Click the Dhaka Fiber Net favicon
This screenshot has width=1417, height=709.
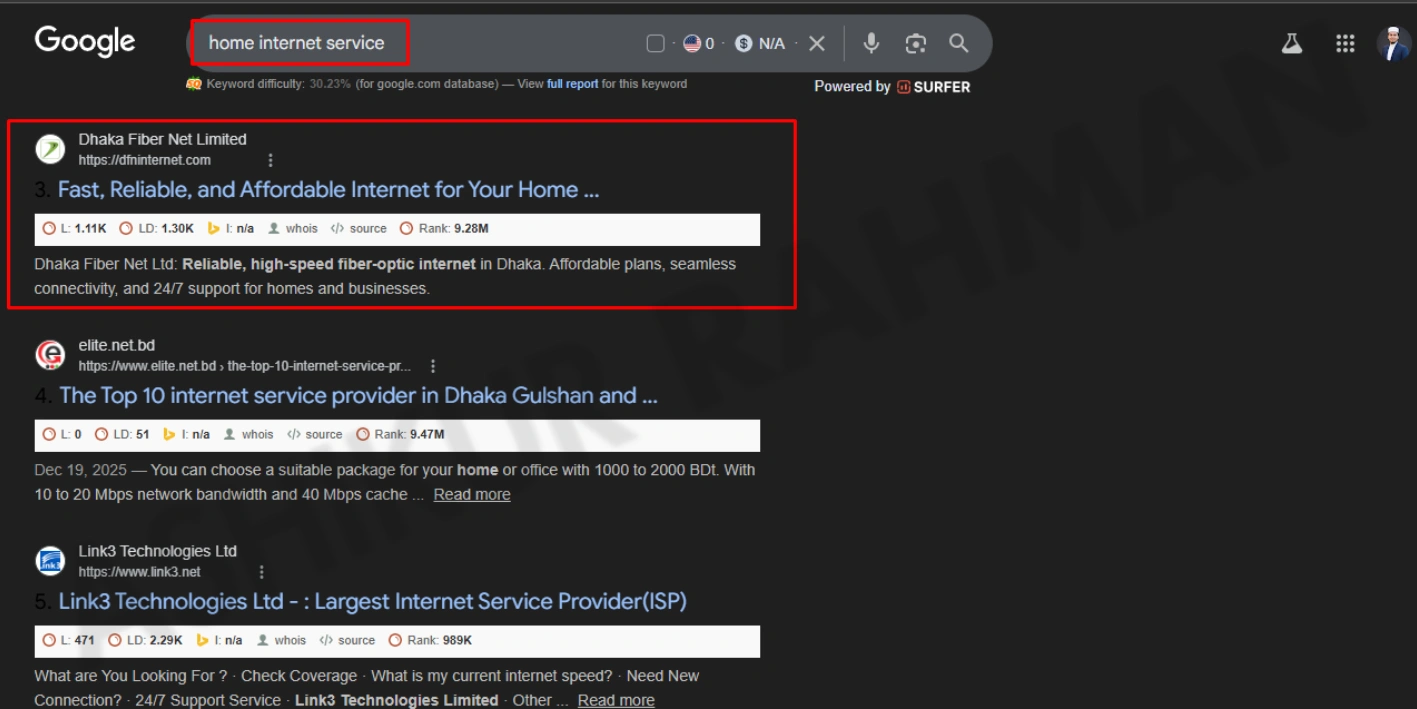(x=50, y=149)
